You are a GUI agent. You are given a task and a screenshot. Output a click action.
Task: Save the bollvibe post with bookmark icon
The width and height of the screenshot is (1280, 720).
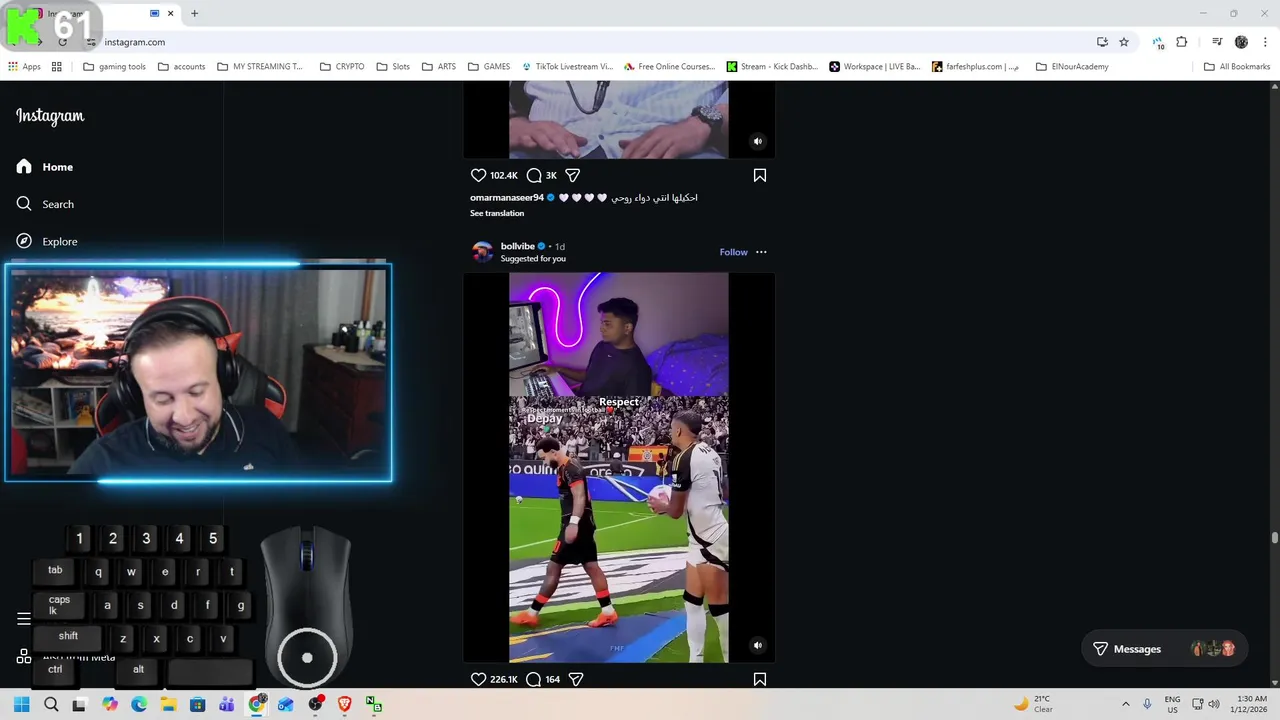point(760,679)
